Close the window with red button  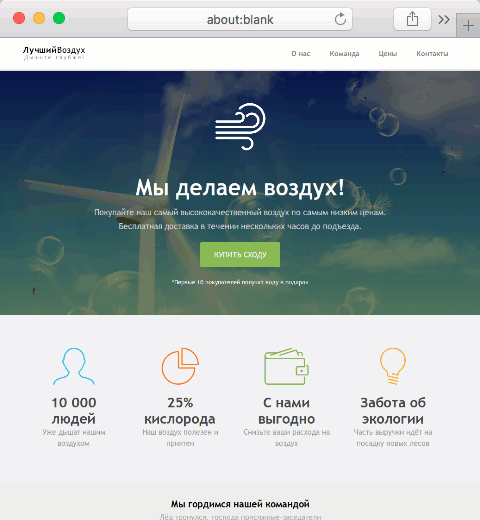(x=19, y=18)
